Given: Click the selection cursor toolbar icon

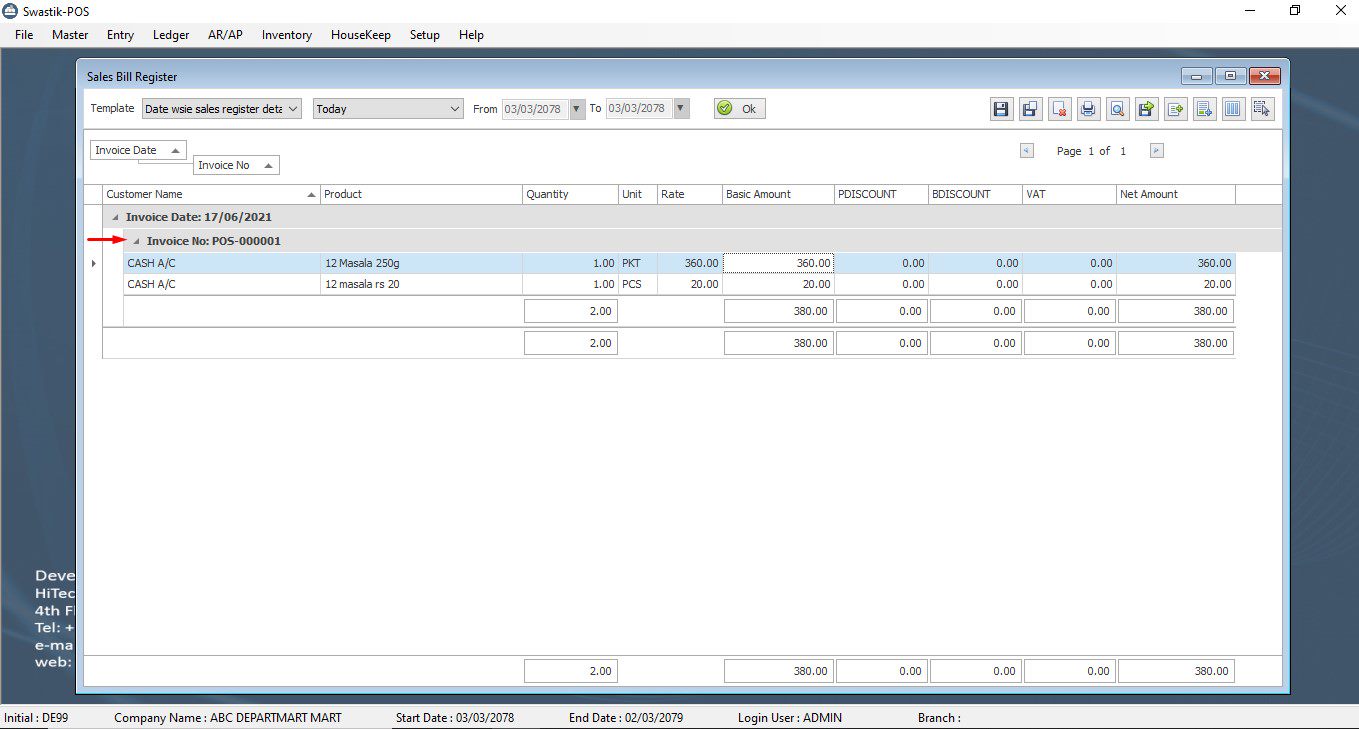Looking at the screenshot, I should pyautogui.click(x=1262, y=109).
